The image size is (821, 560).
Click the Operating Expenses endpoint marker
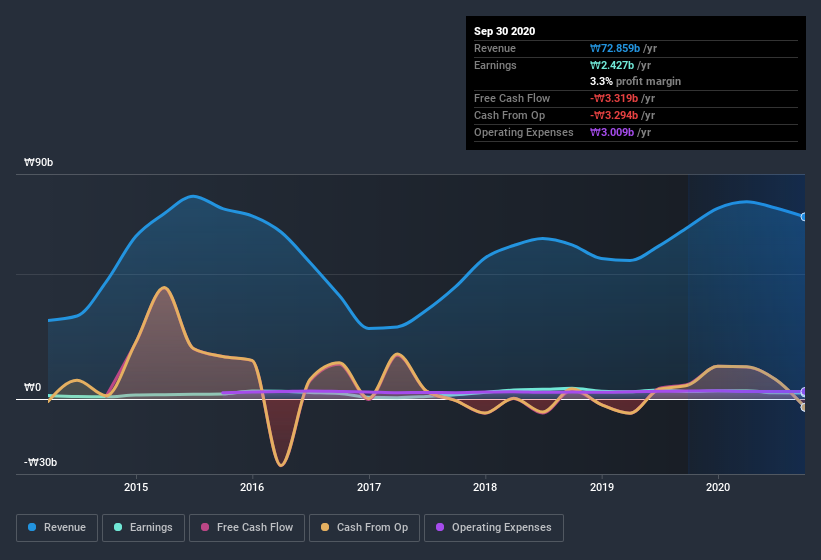click(803, 392)
